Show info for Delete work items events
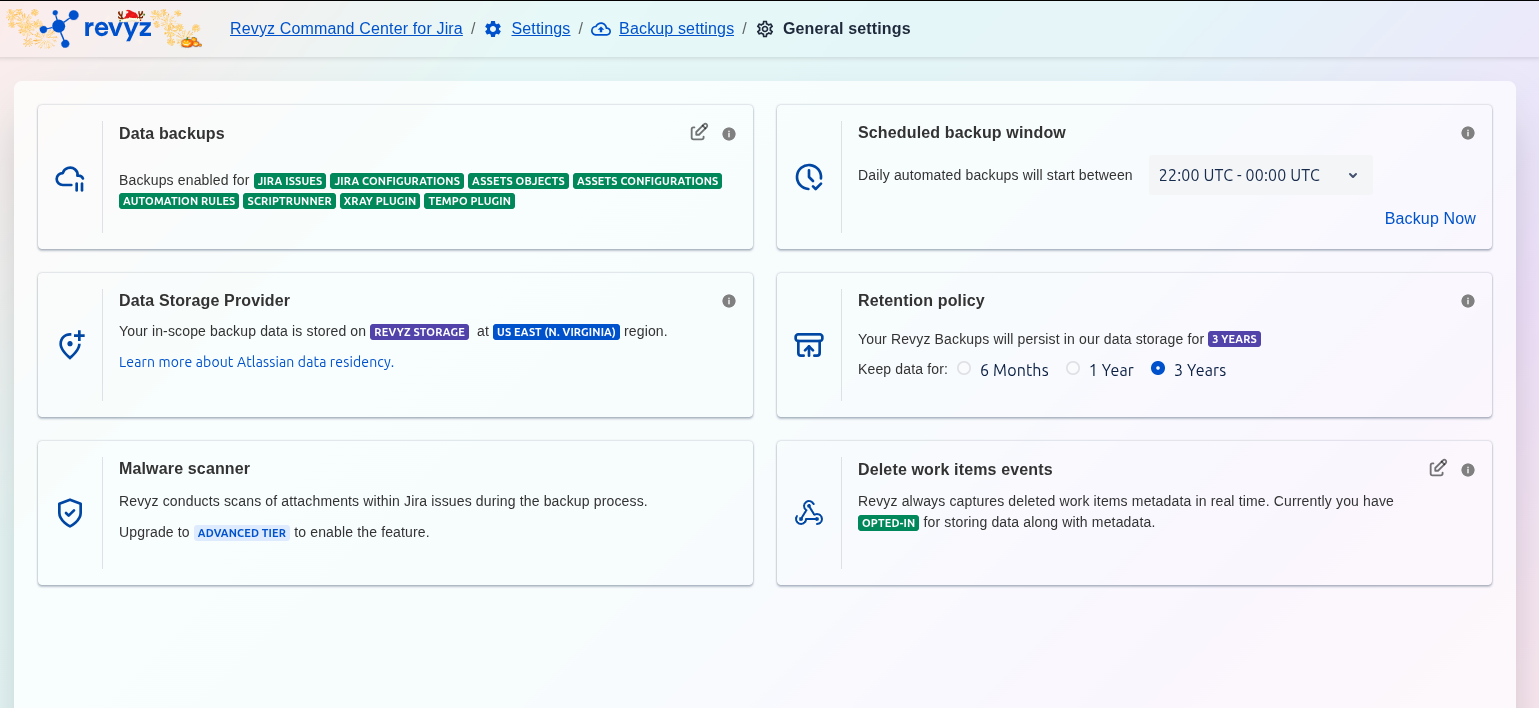The image size is (1539, 708). point(1468,470)
